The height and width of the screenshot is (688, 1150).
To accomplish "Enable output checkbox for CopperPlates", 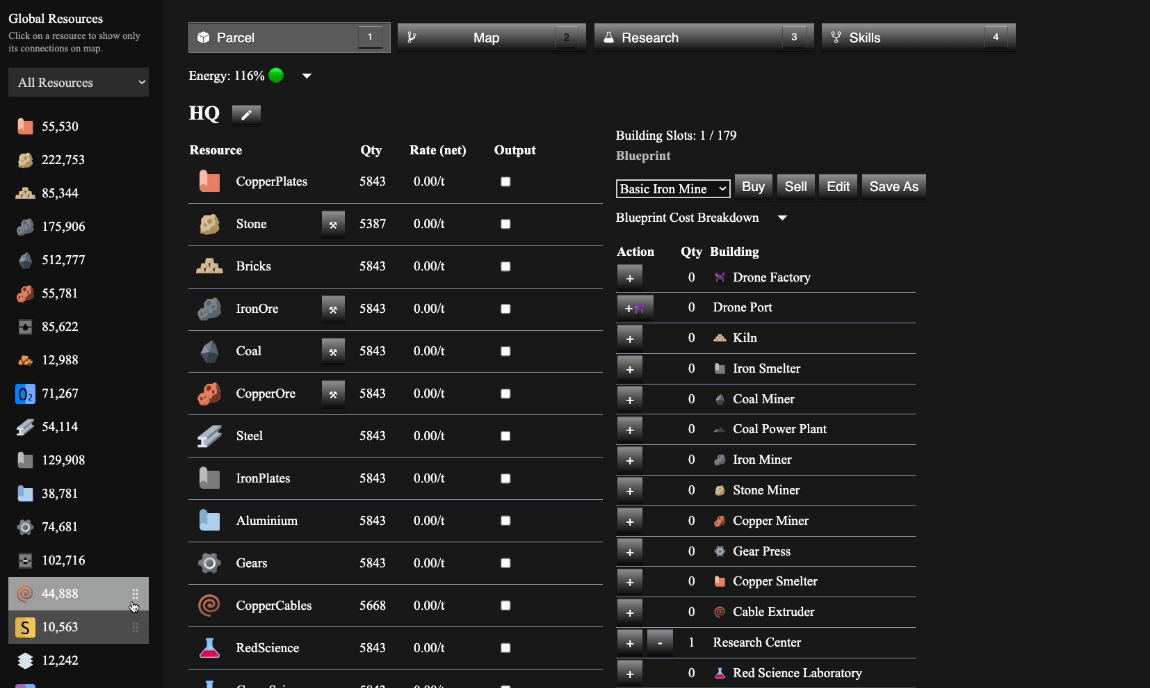I will click(505, 182).
